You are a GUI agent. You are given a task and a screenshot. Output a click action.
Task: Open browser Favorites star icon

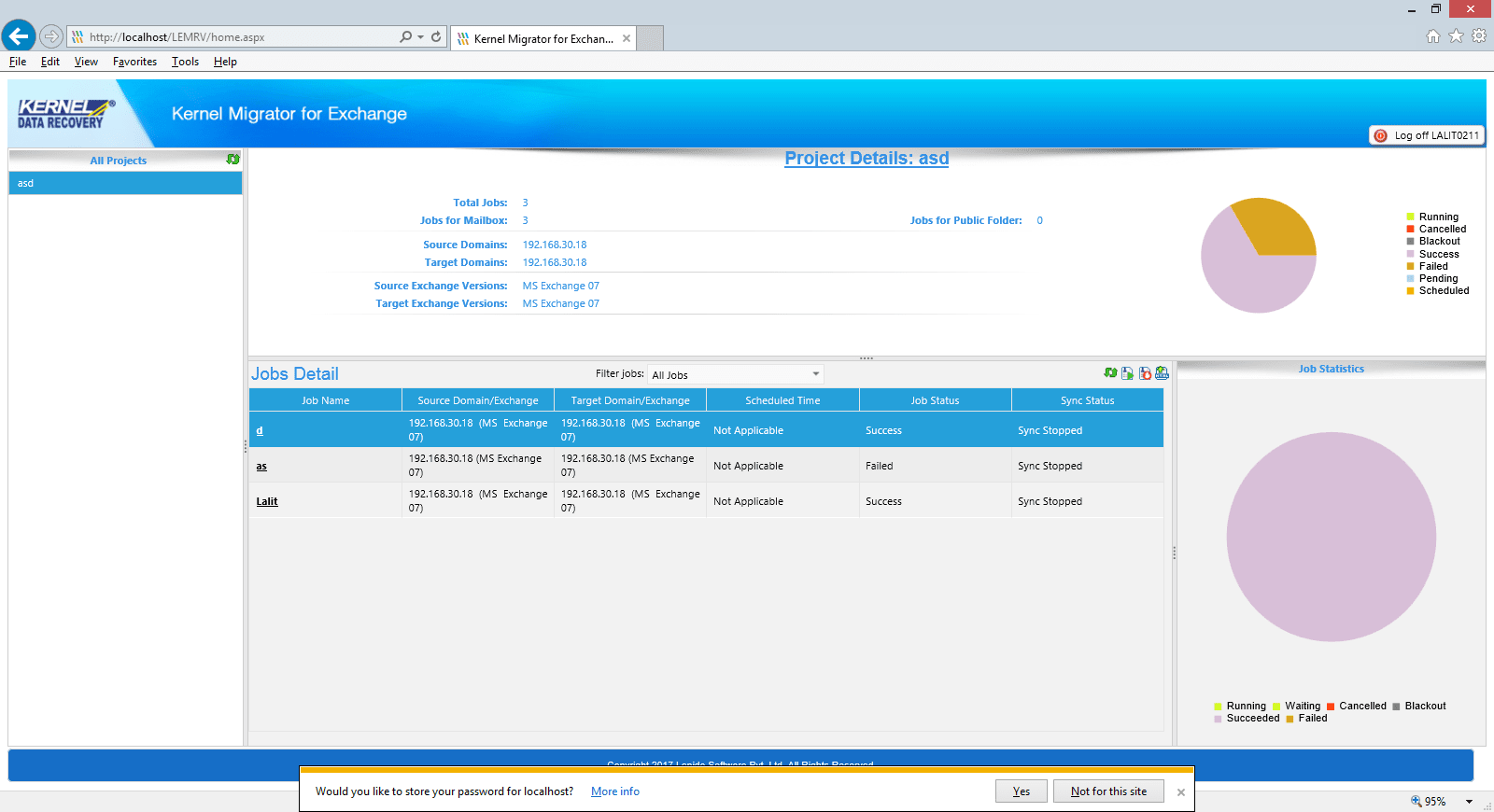point(1456,36)
